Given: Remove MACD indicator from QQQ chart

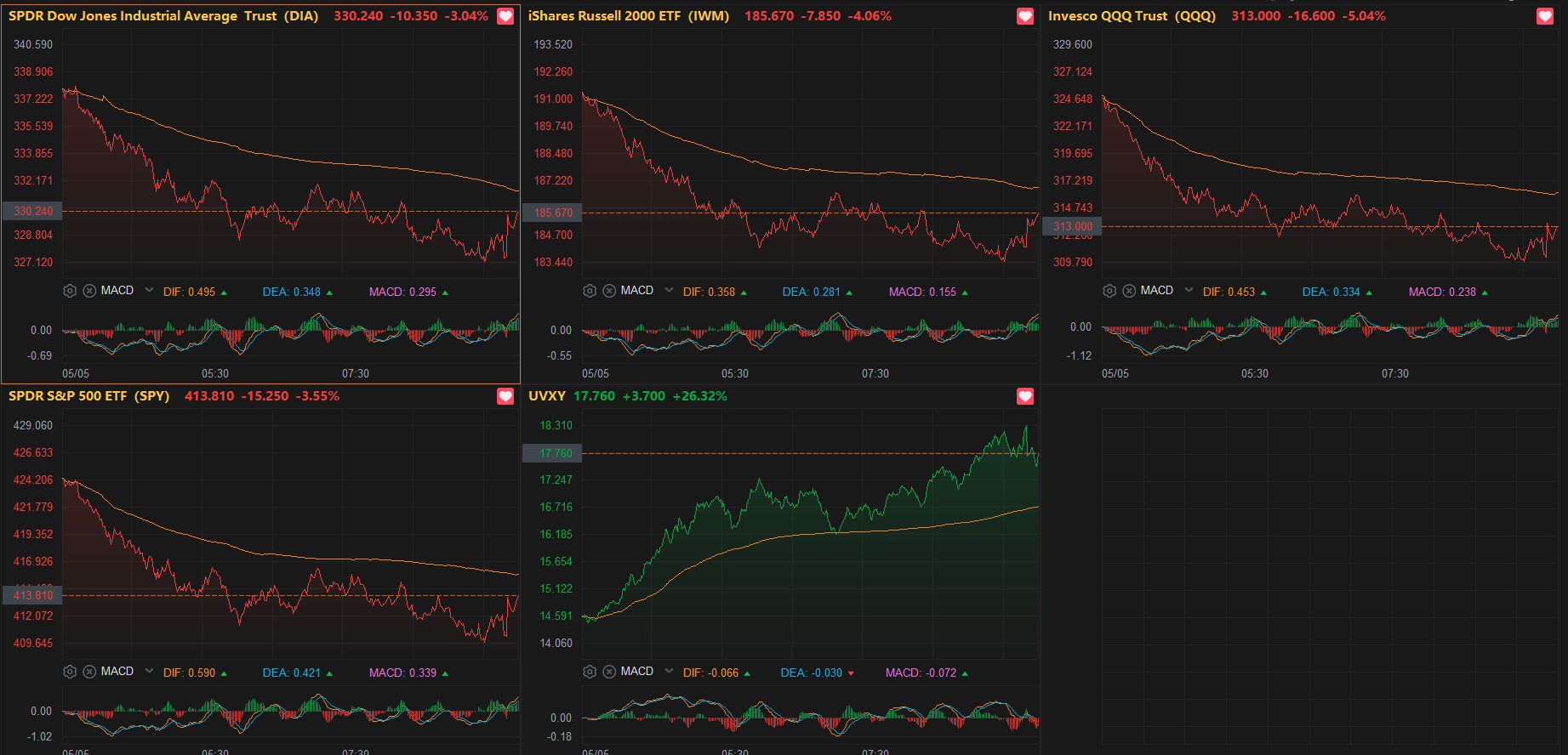Looking at the screenshot, I should [x=1129, y=291].
